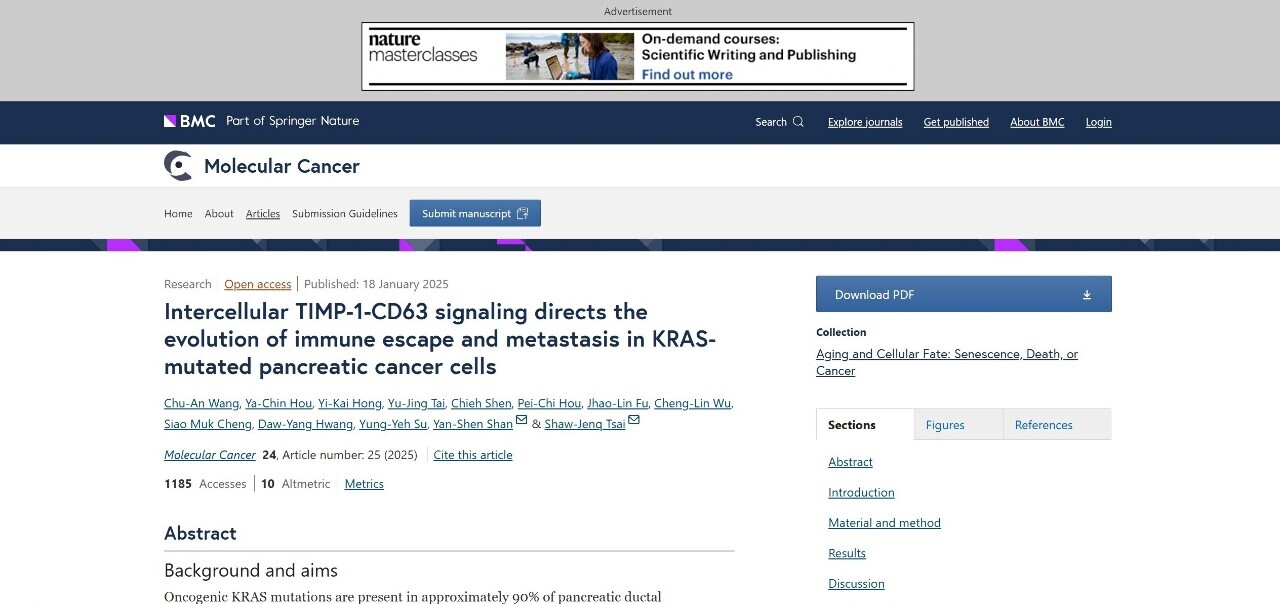This screenshot has height=604, width=1280.
Task: Click email envelope icon beside Shaw-Jenq Tsai
Action: coord(634,420)
